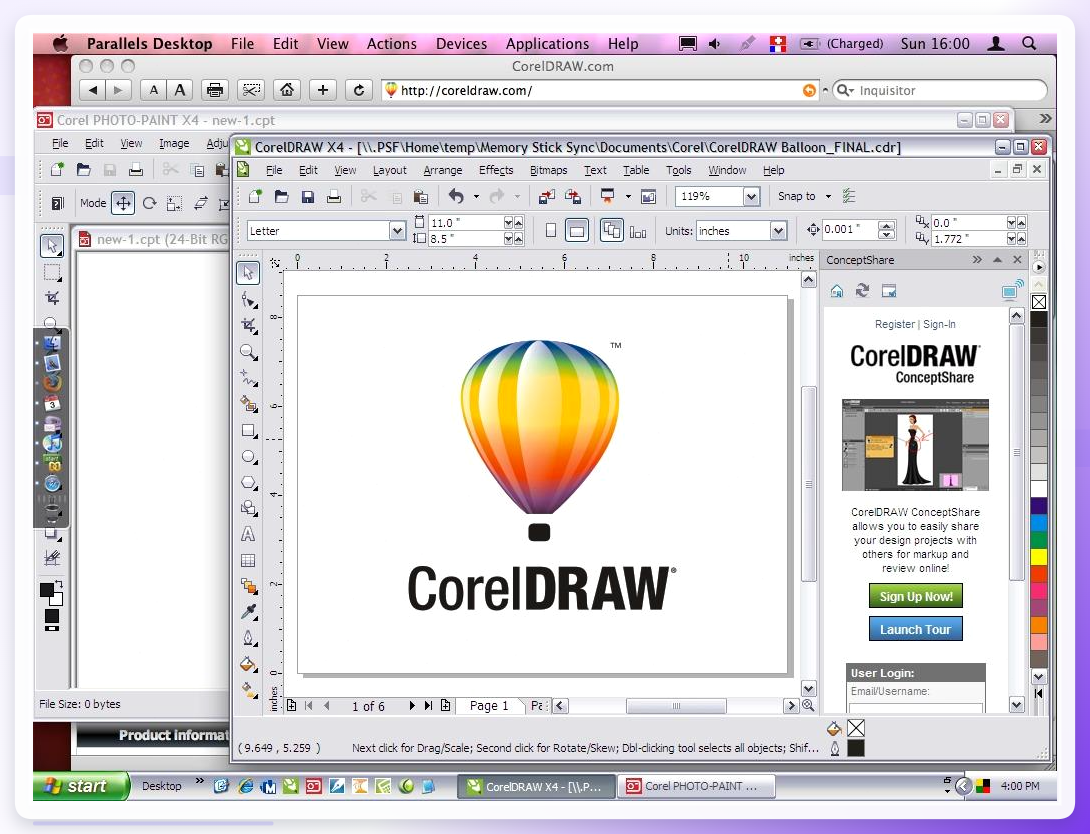Select the Crop tool in CorelDRAW toolbox
Viewport: 1090px width, 834px height.
point(248,325)
